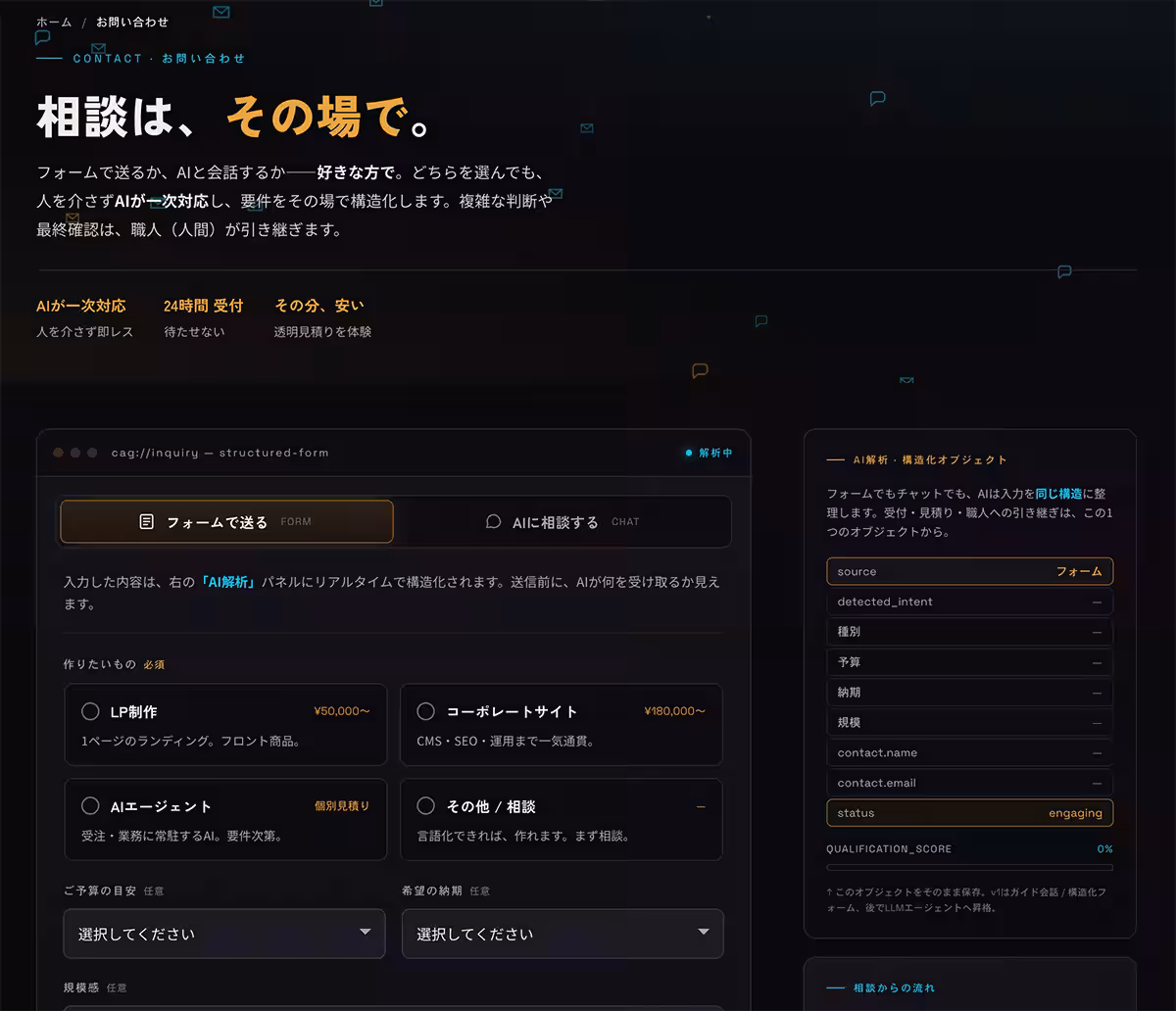Screen dimensions: 1176x1011
Task: Click the 24時間 受付 feature heading
Action: [x=203, y=306]
